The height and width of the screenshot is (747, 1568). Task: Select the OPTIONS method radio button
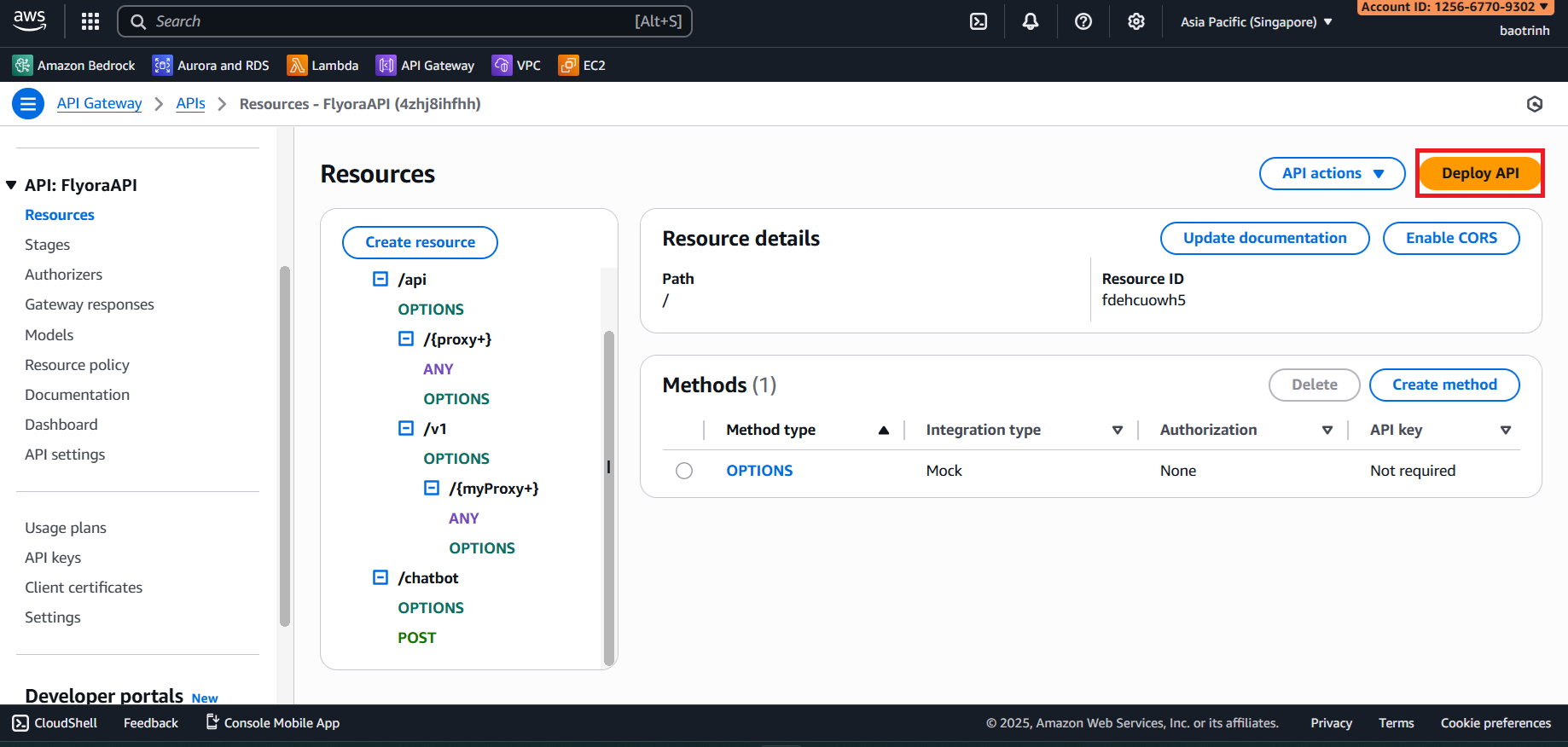point(684,471)
